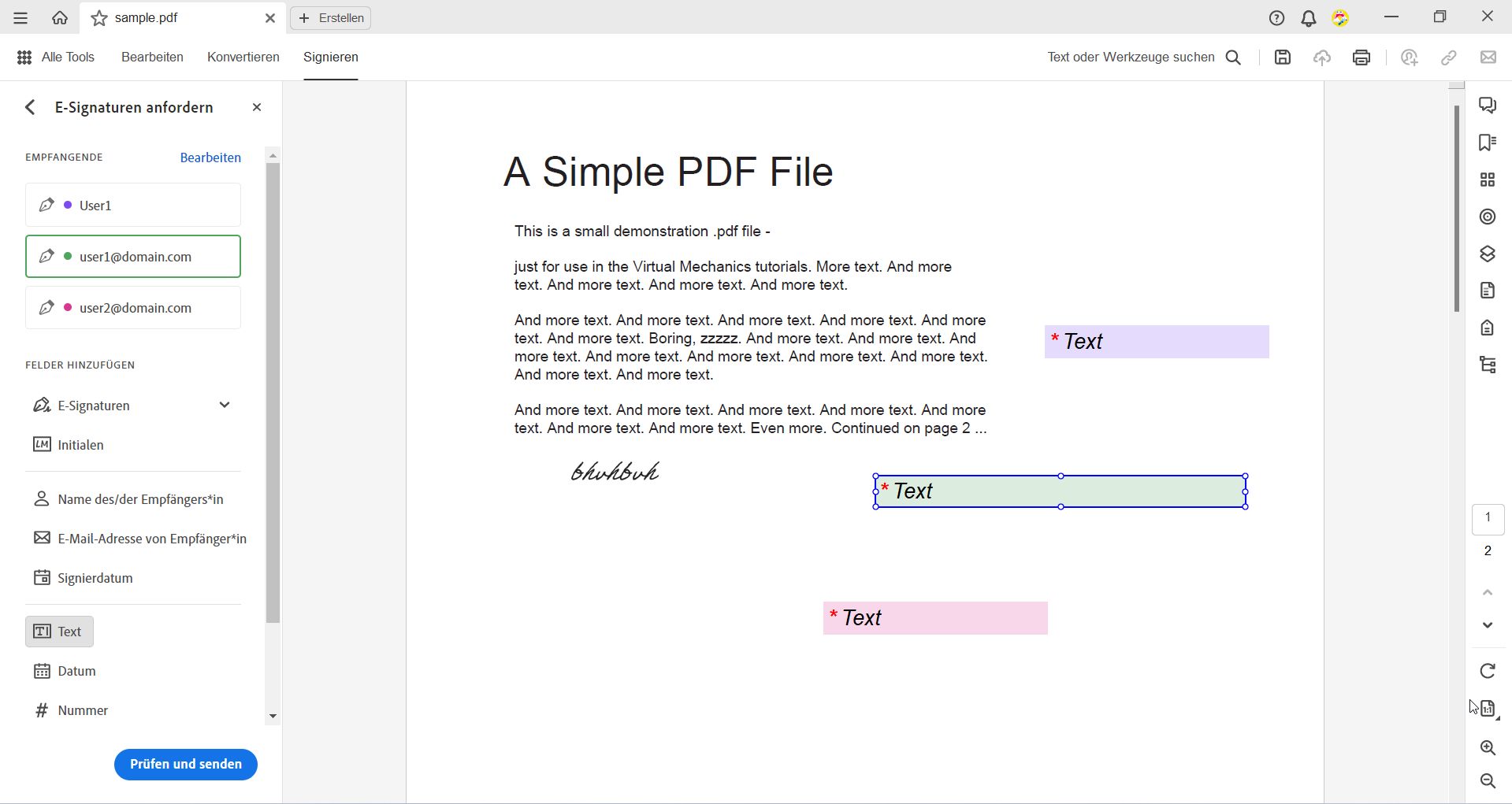Click the green selected Text field

[x=1061, y=492]
